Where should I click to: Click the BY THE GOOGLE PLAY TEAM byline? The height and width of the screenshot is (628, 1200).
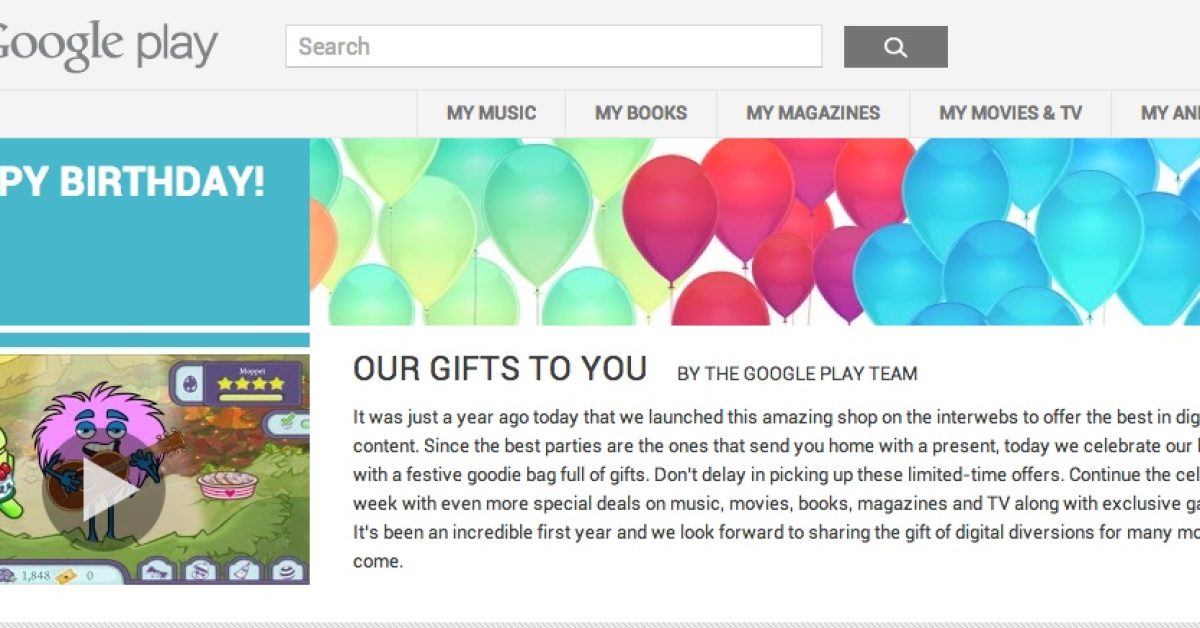(x=796, y=374)
